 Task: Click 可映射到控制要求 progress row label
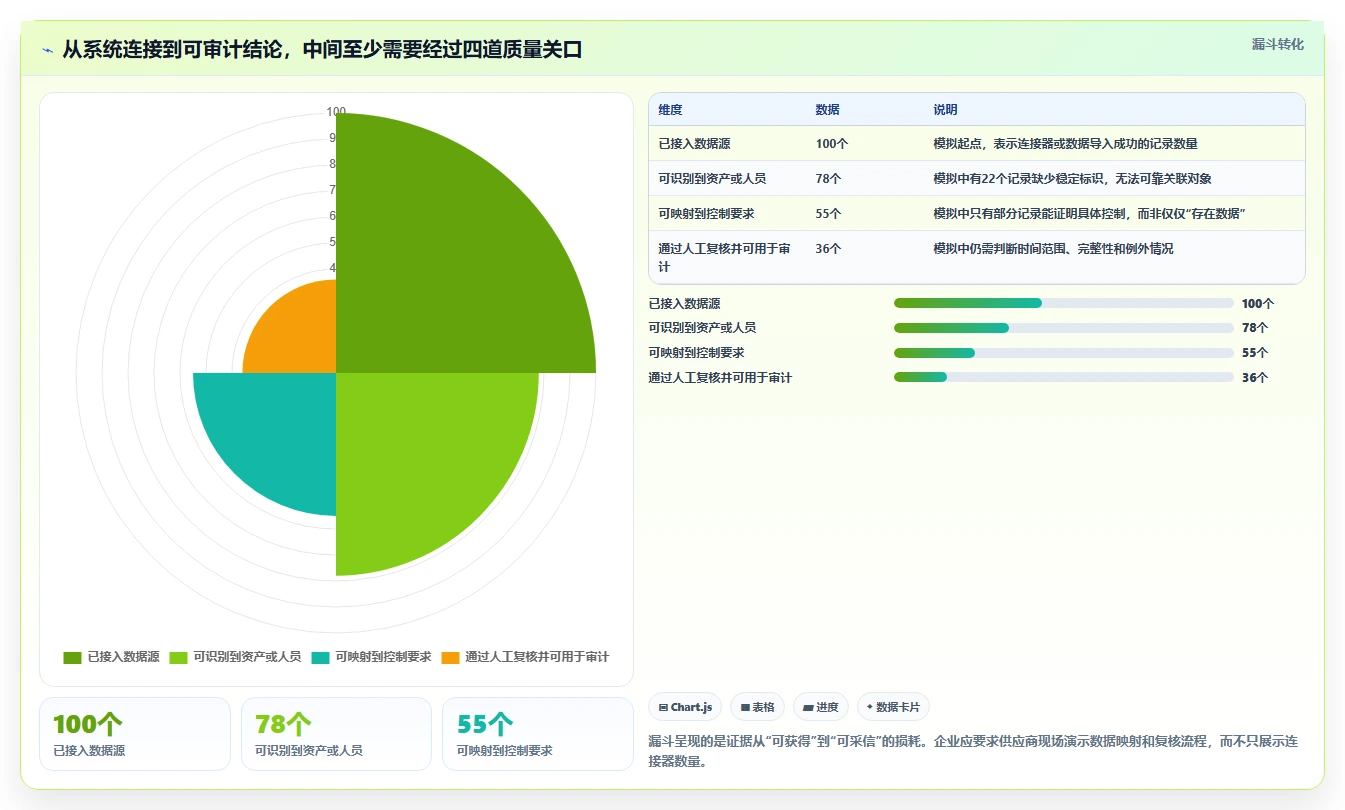[697, 353]
